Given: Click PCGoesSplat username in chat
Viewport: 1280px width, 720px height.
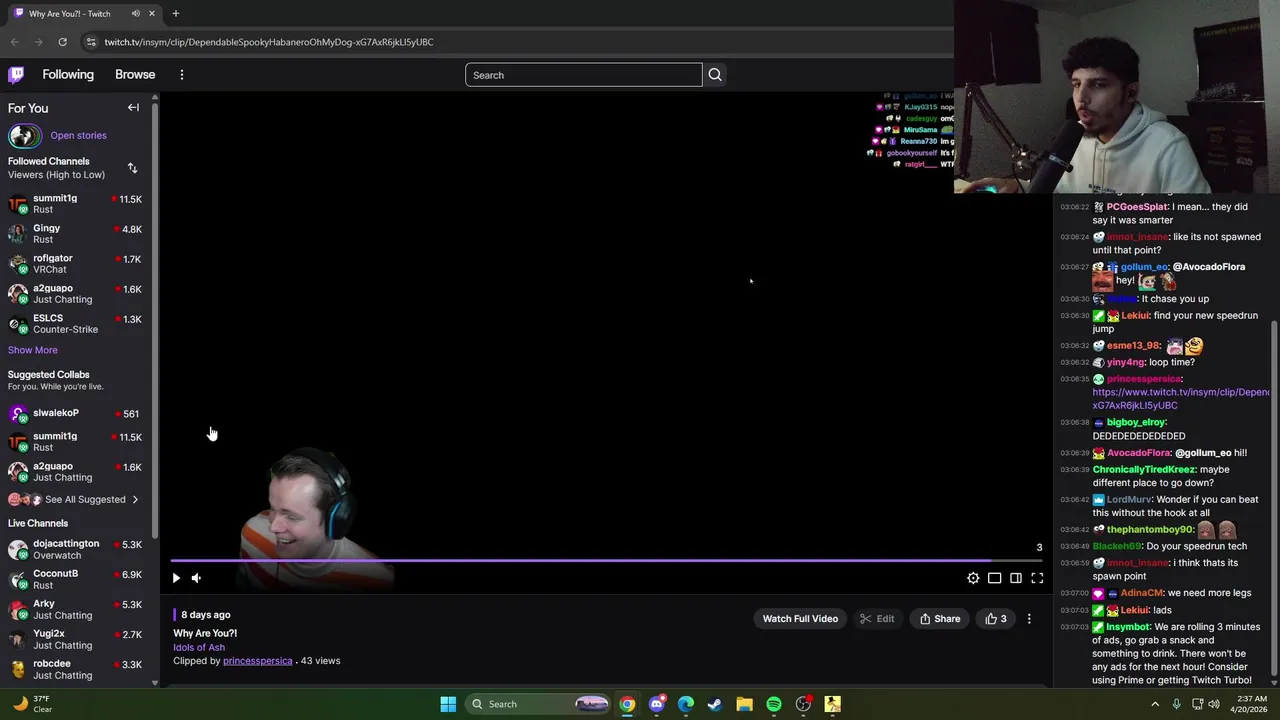Looking at the screenshot, I should click(x=1136, y=207).
